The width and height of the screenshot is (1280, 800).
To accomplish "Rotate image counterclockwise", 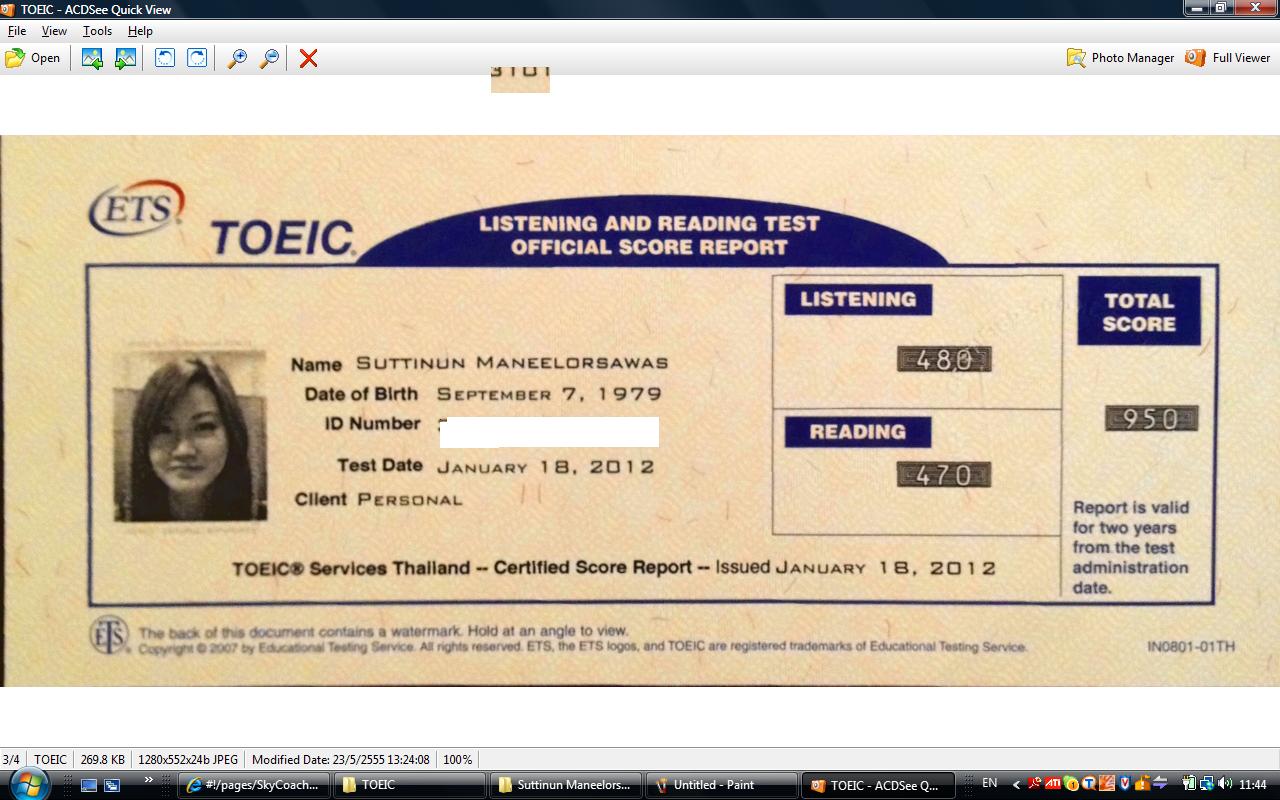I will 165,58.
